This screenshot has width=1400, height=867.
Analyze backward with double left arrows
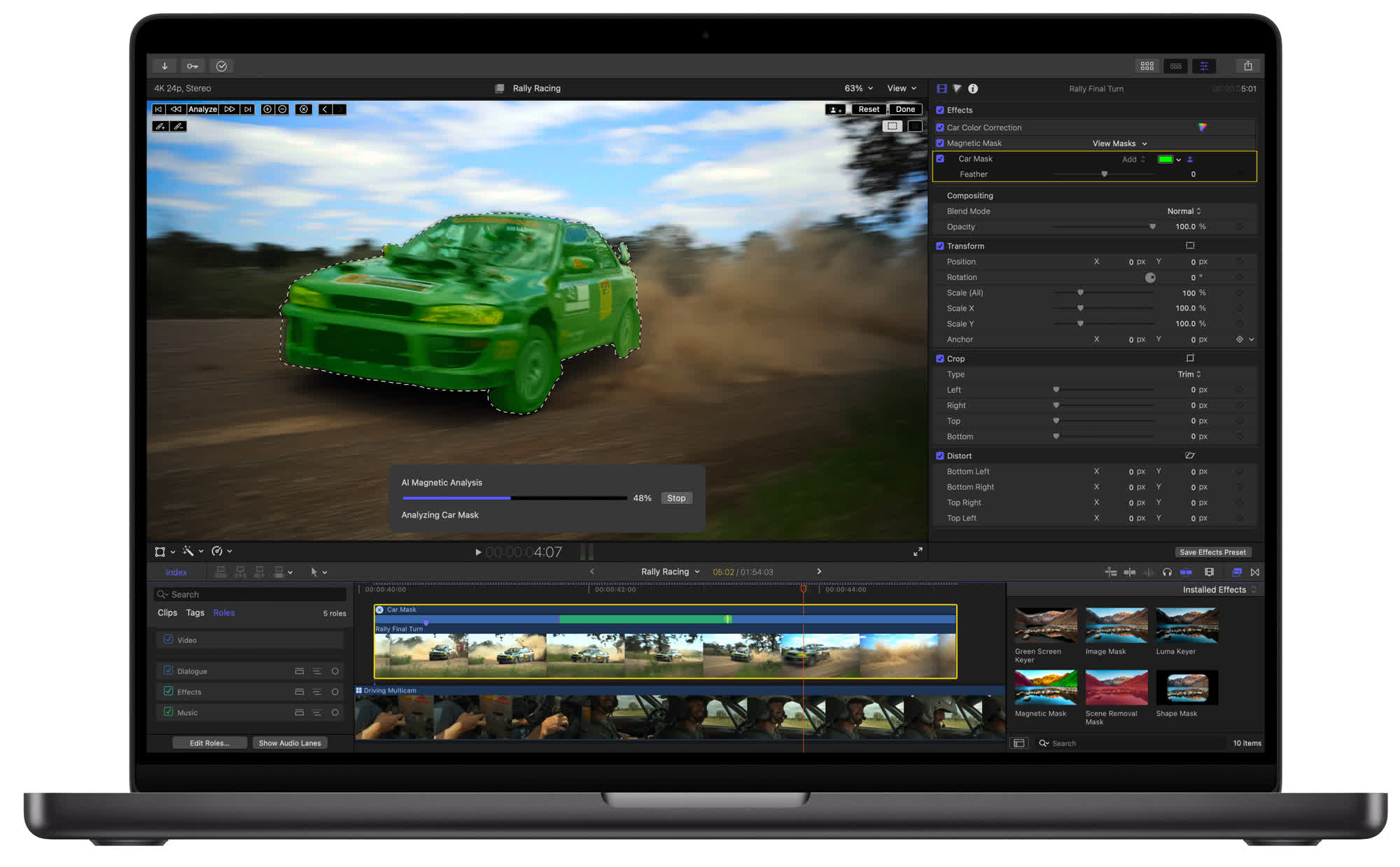pos(176,109)
